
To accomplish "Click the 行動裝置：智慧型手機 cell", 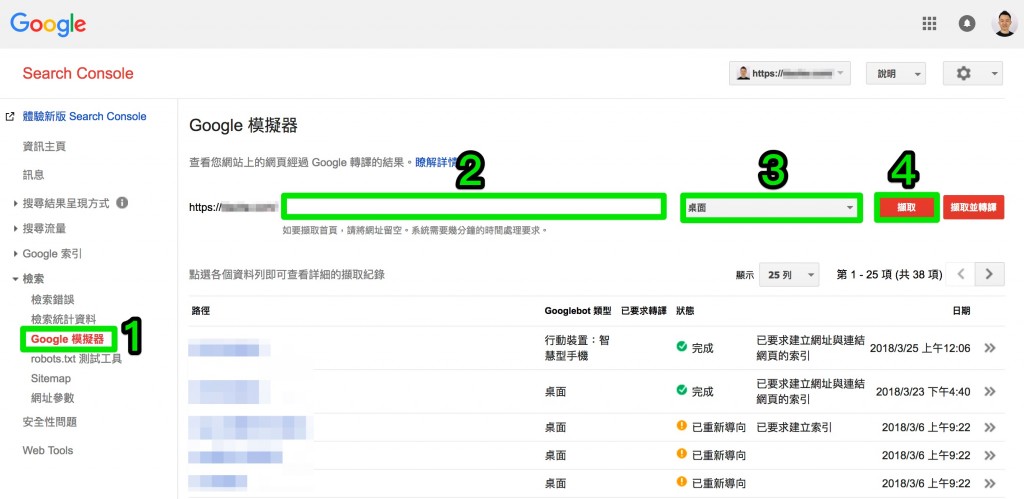I will click(577, 348).
